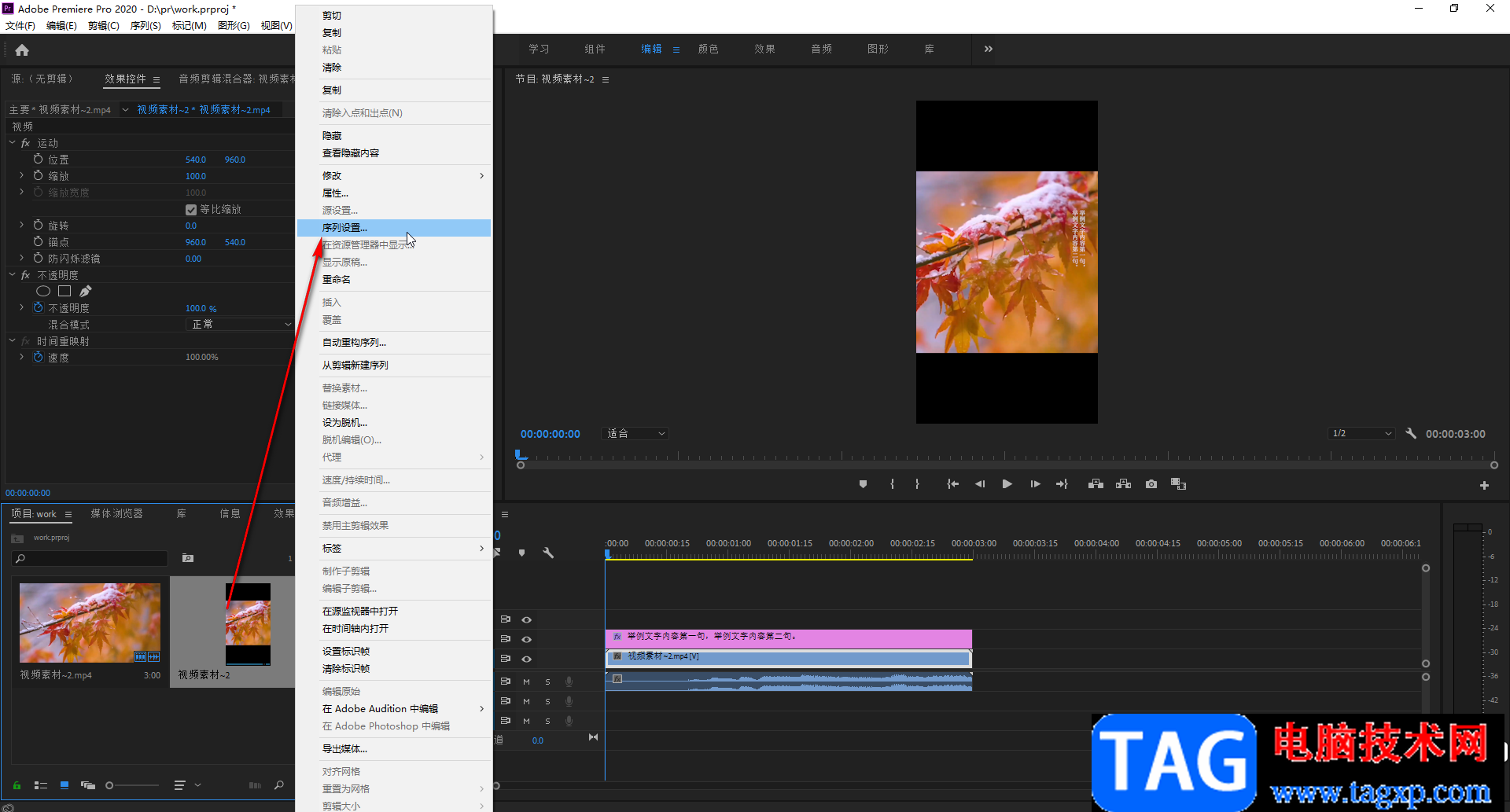Toggle the 等比缩放 checkbox
The width and height of the screenshot is (1510, 812).
tap(191, 210)
